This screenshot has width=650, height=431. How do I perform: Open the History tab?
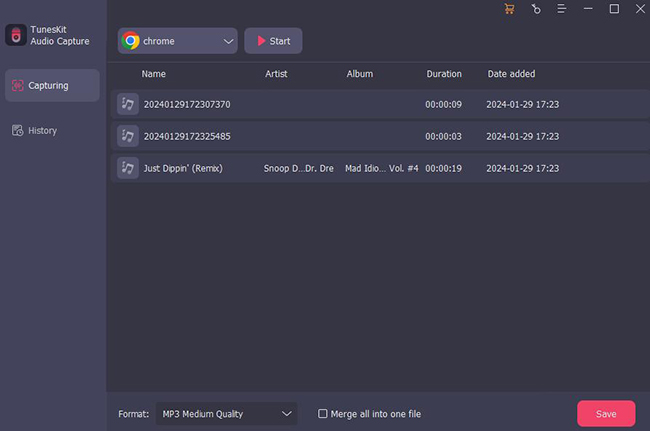pyautogui.click(x=52, y=130)
